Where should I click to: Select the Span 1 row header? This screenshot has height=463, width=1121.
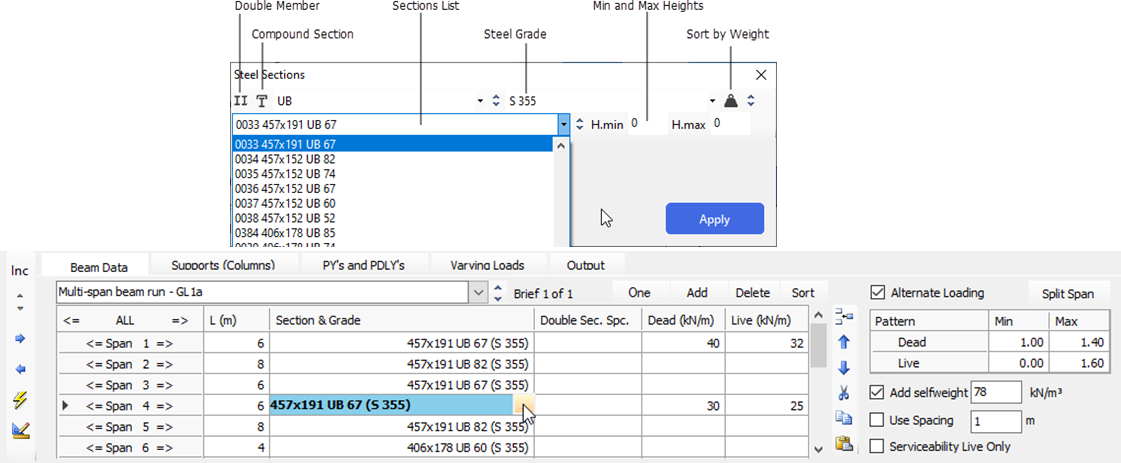point(130,344)
